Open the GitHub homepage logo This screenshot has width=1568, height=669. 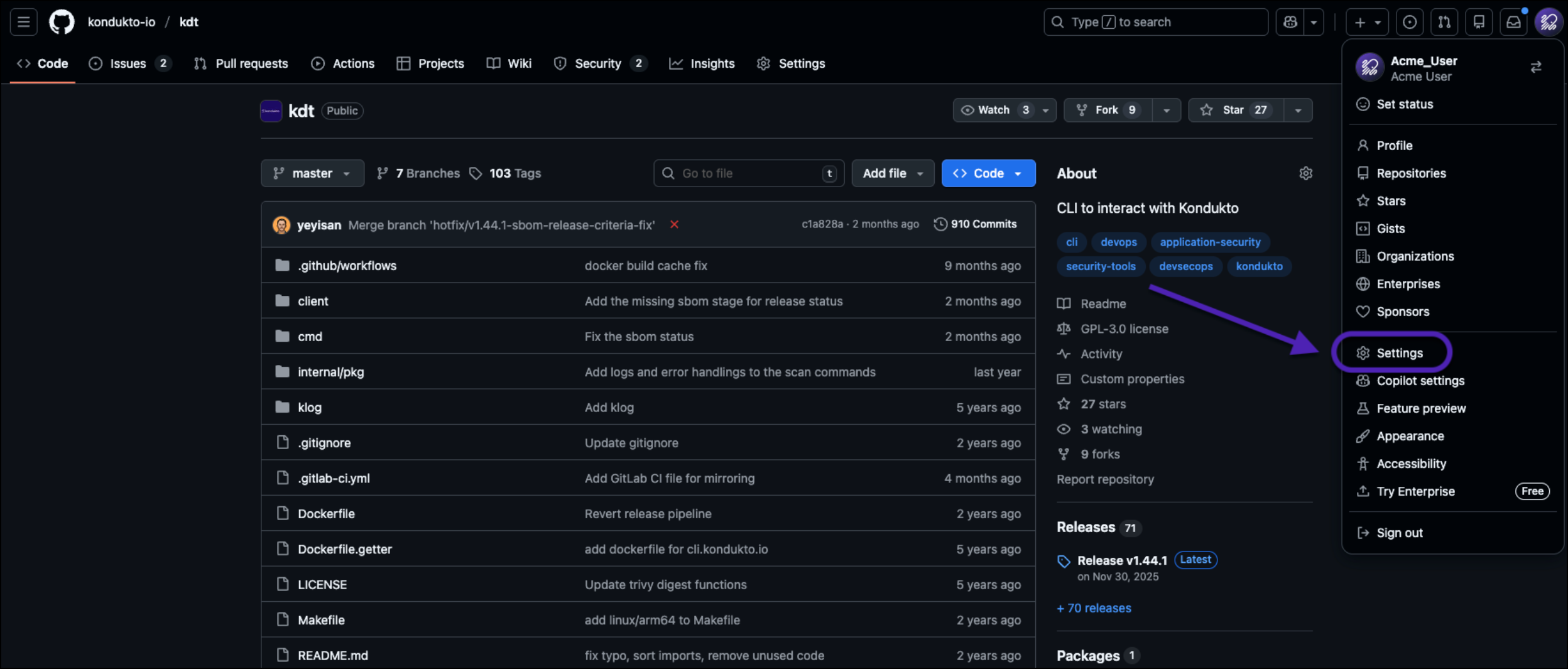[x=62, y=22]
